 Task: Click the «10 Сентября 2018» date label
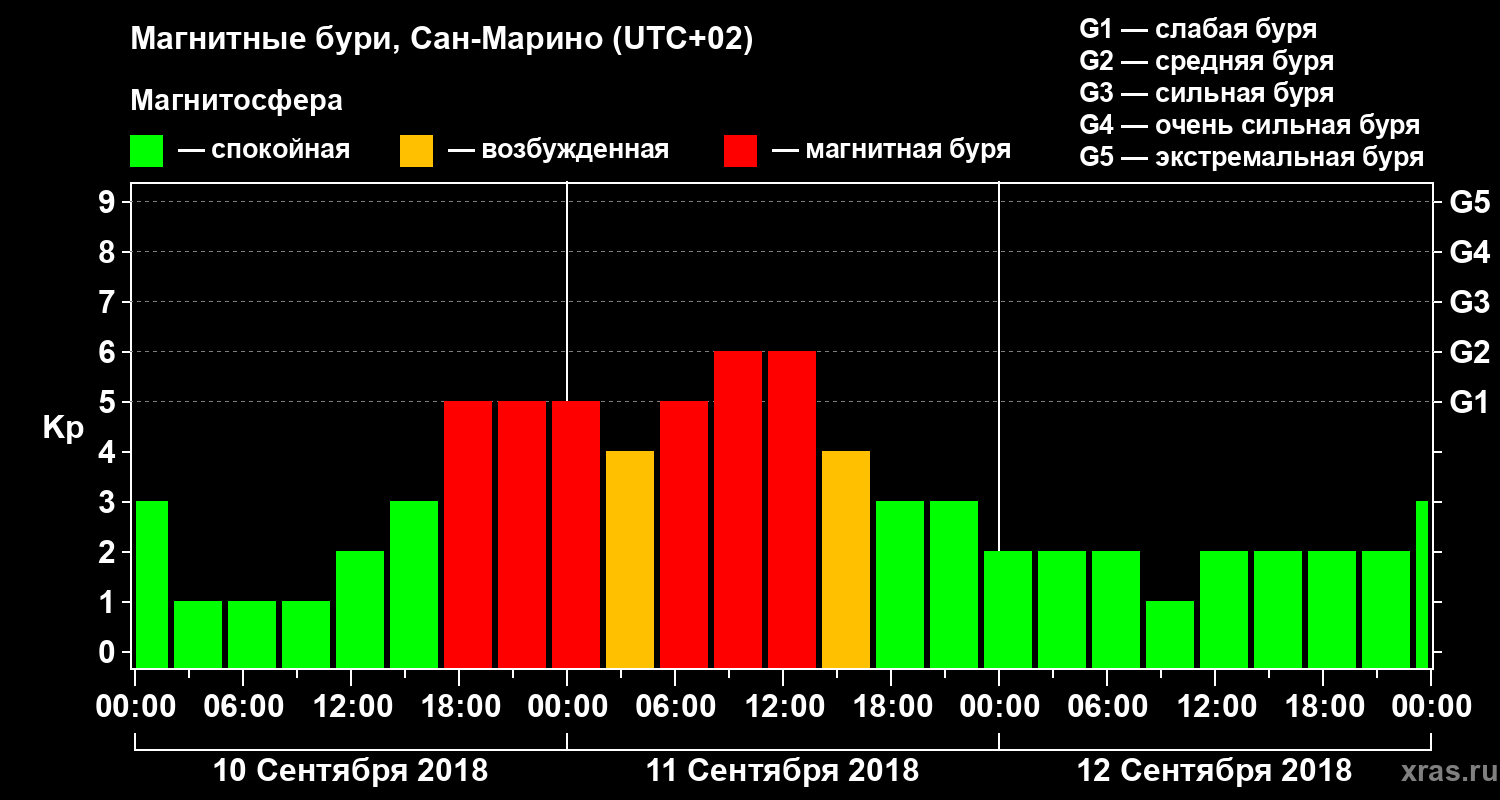350,771
